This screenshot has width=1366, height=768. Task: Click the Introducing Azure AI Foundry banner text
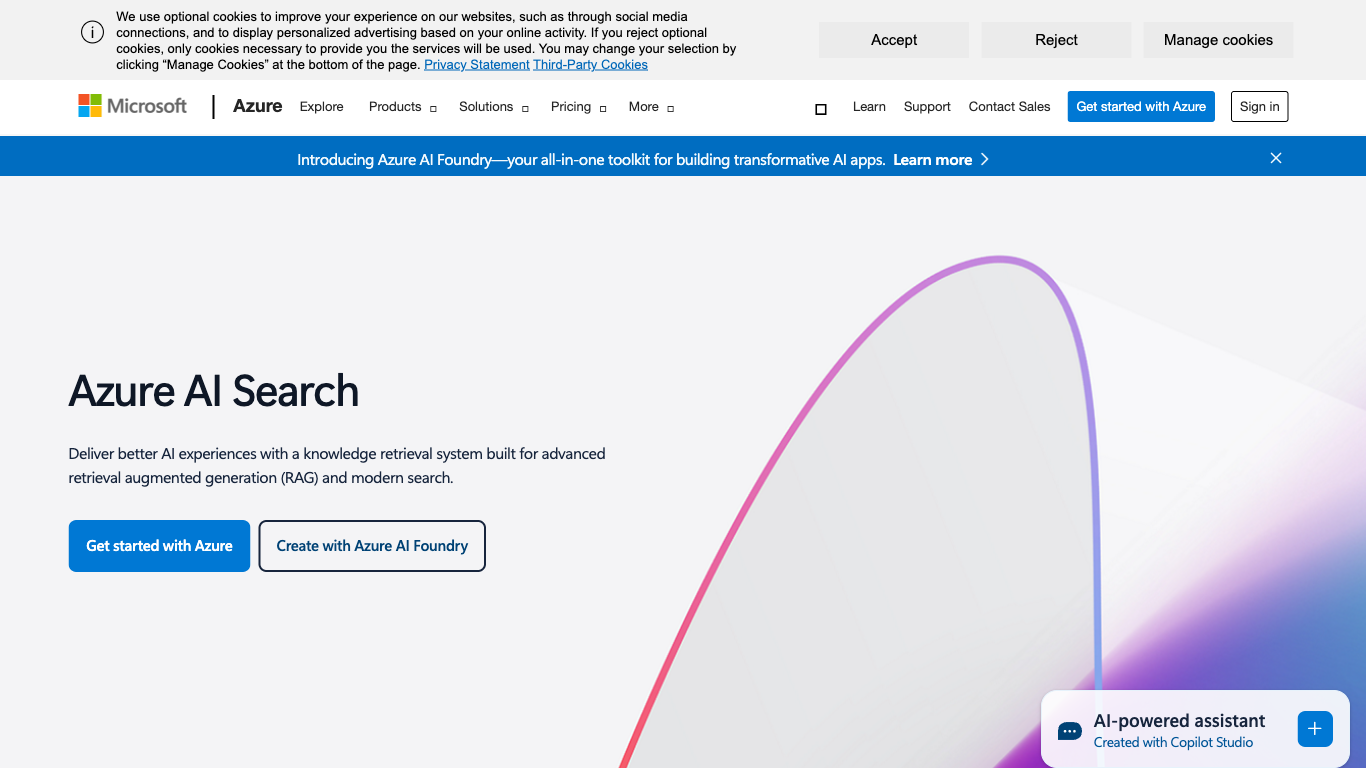591,160
